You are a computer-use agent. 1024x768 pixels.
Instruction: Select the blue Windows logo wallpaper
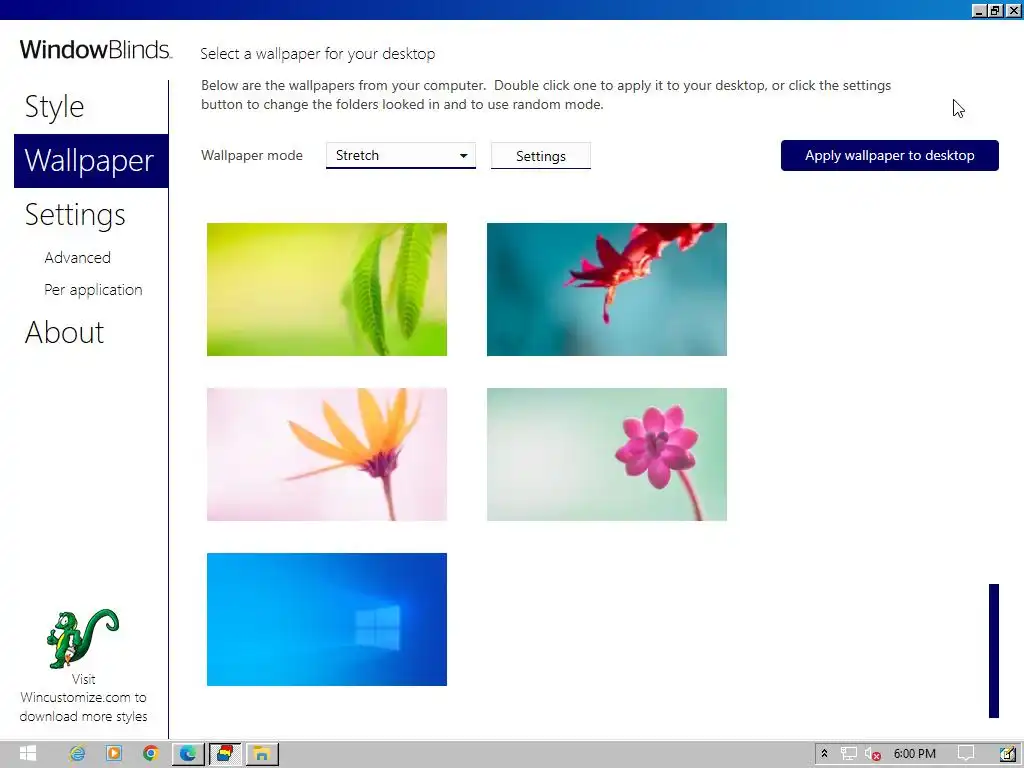pyautogui.click(x=327, y=619)
